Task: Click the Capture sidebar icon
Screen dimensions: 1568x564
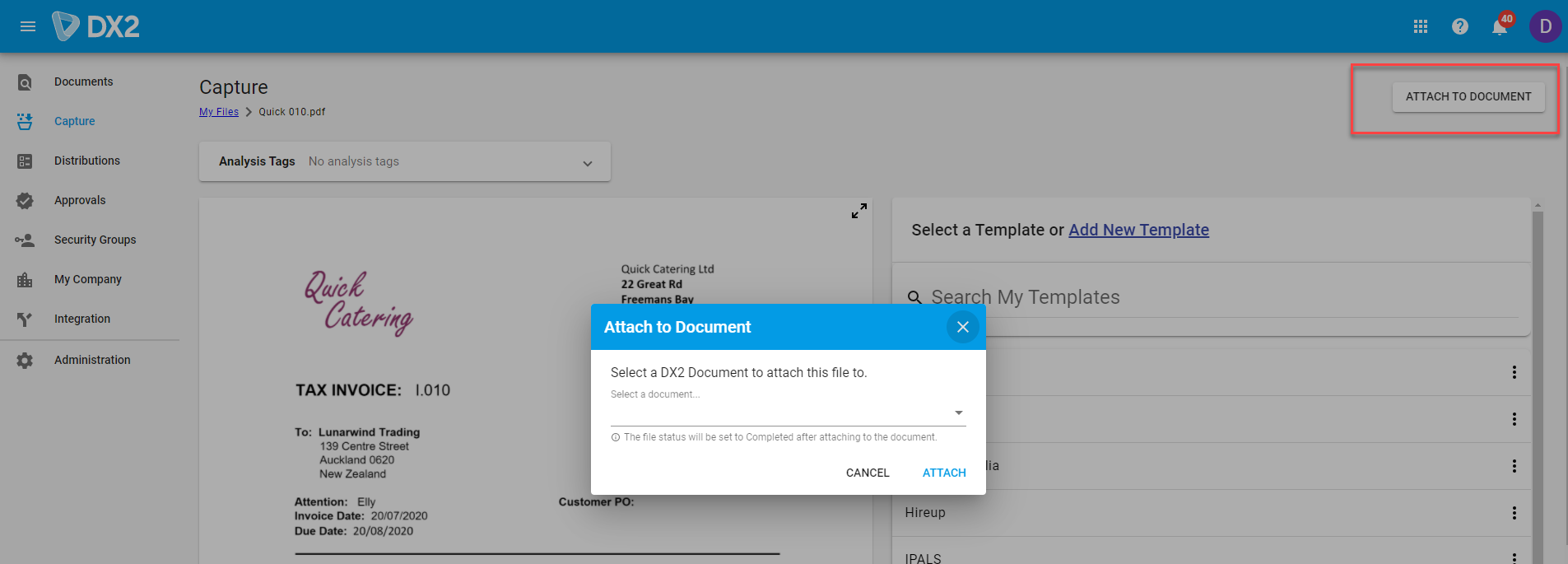Action: 25,121
